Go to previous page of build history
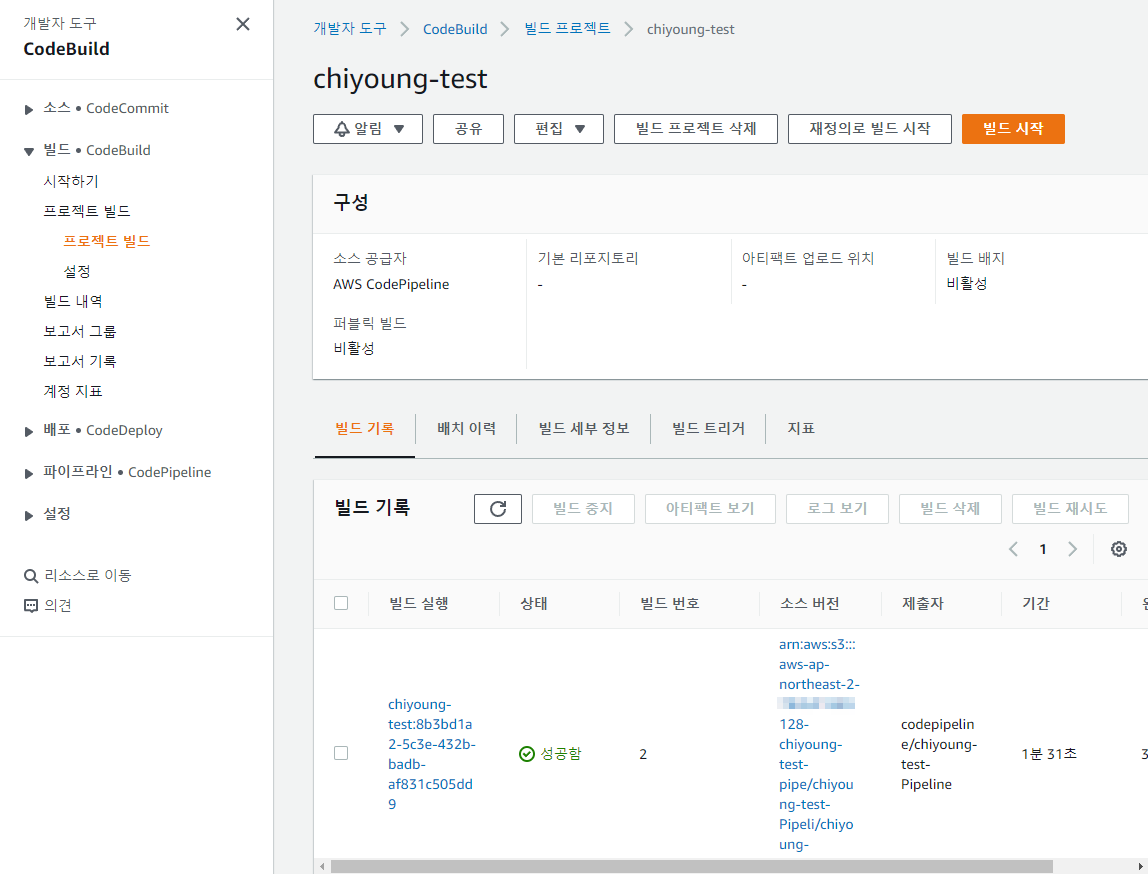This screenshot has width=1148, height=874. click(x=1013, y=549)
